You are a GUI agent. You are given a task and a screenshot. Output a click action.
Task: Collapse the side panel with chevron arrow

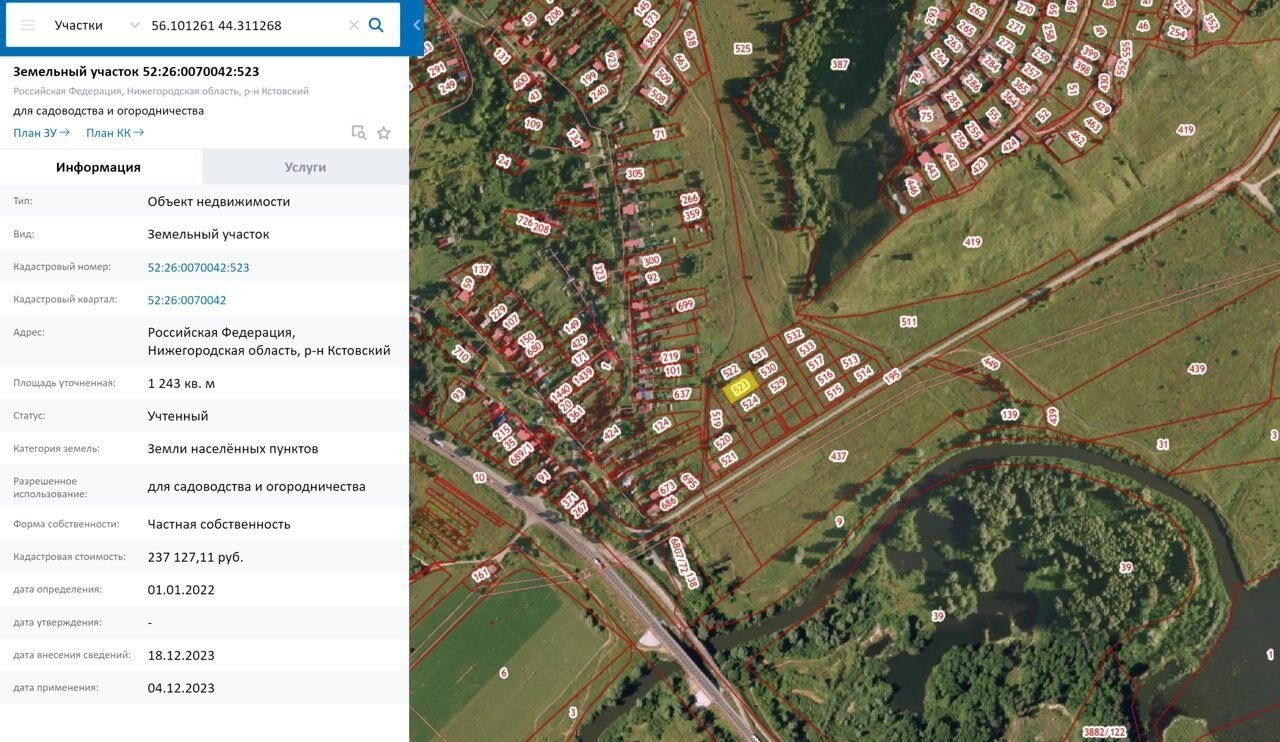click(x=417, y=25)
